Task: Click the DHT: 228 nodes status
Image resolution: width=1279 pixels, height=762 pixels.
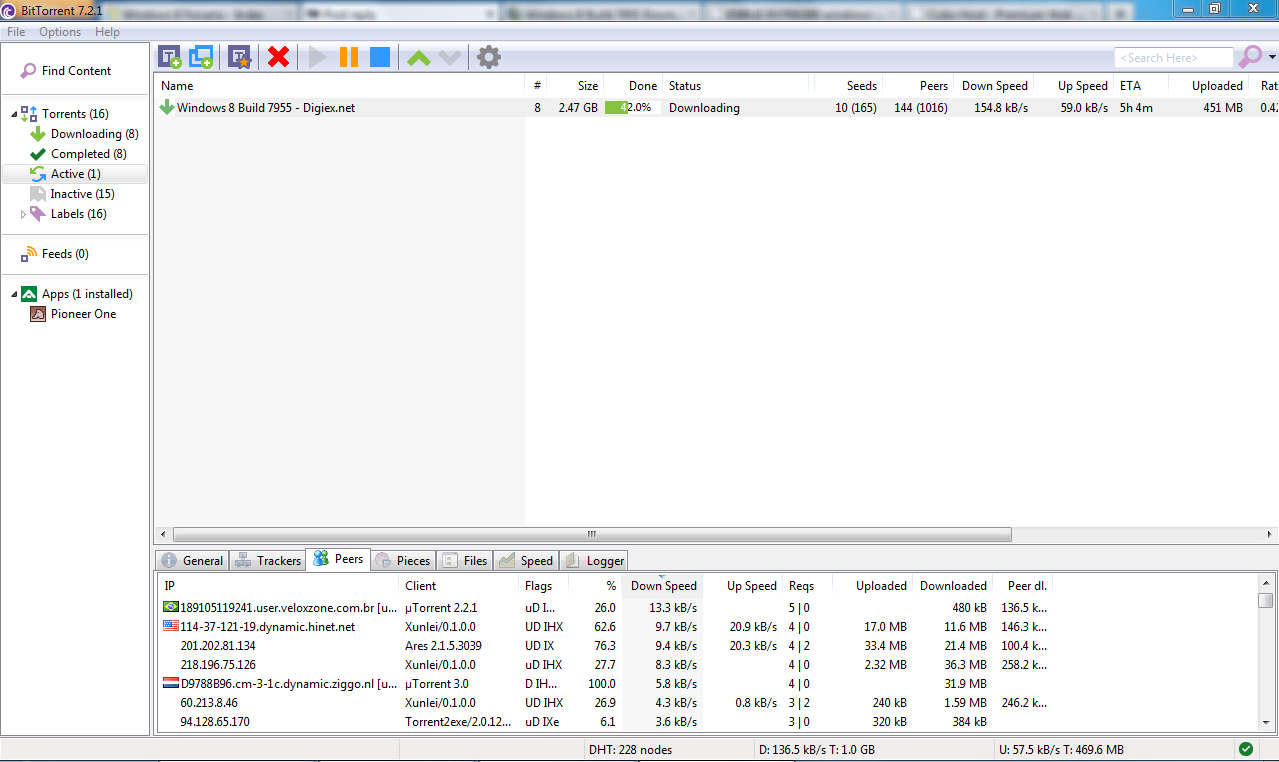Action: pos(630,750)
